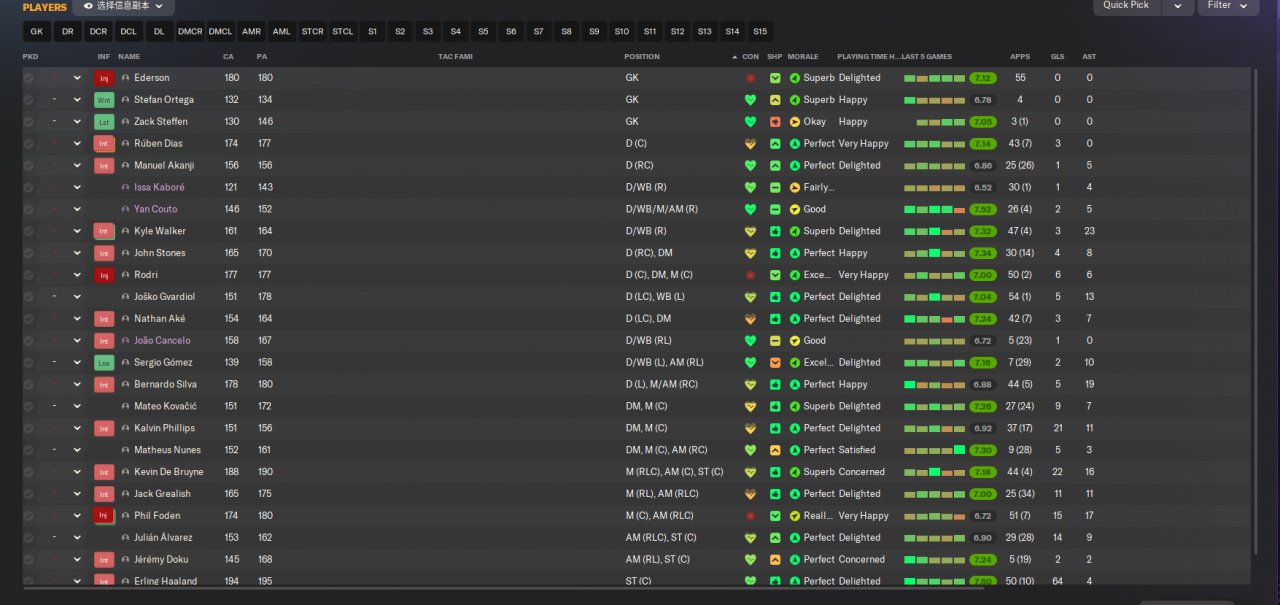Click Issa Kaboré's match sharpness icon
The width and height of the screenshot is (1280, 605).
tap(775, 188)
